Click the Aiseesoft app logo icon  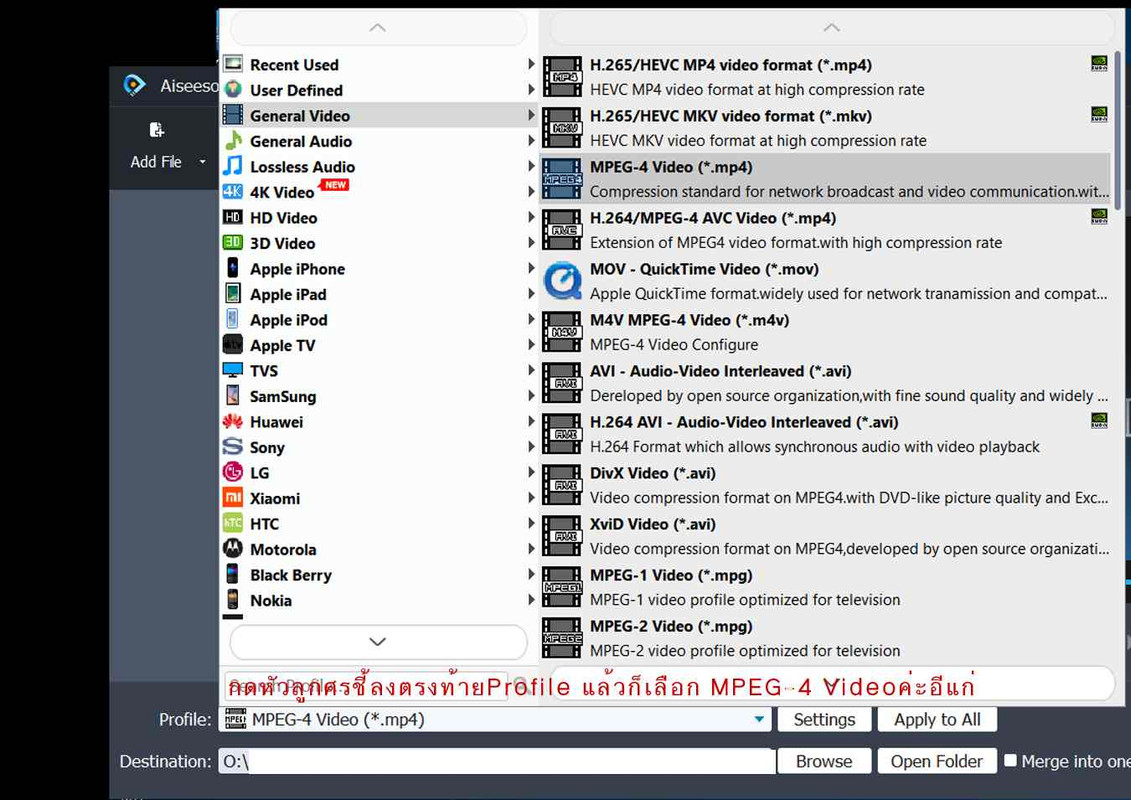134,85
